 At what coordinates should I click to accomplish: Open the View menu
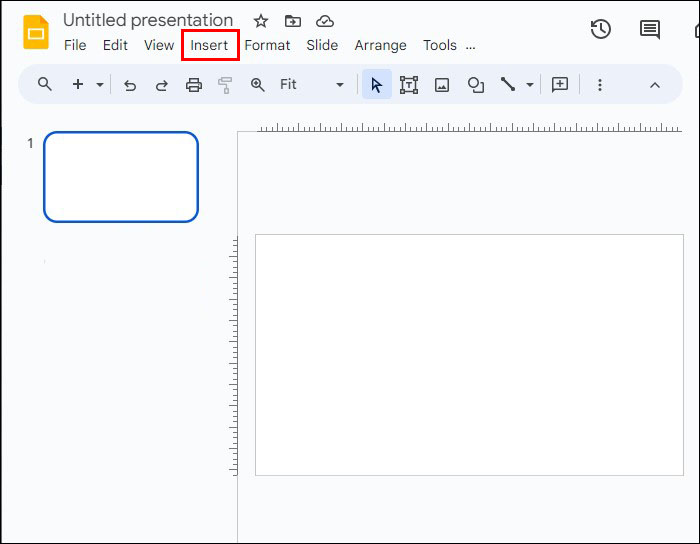click(159, 45)
